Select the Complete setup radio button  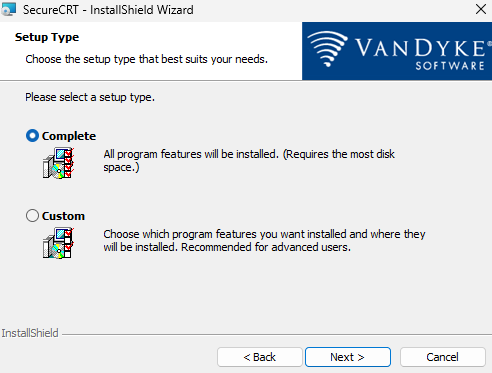point(32,136)
